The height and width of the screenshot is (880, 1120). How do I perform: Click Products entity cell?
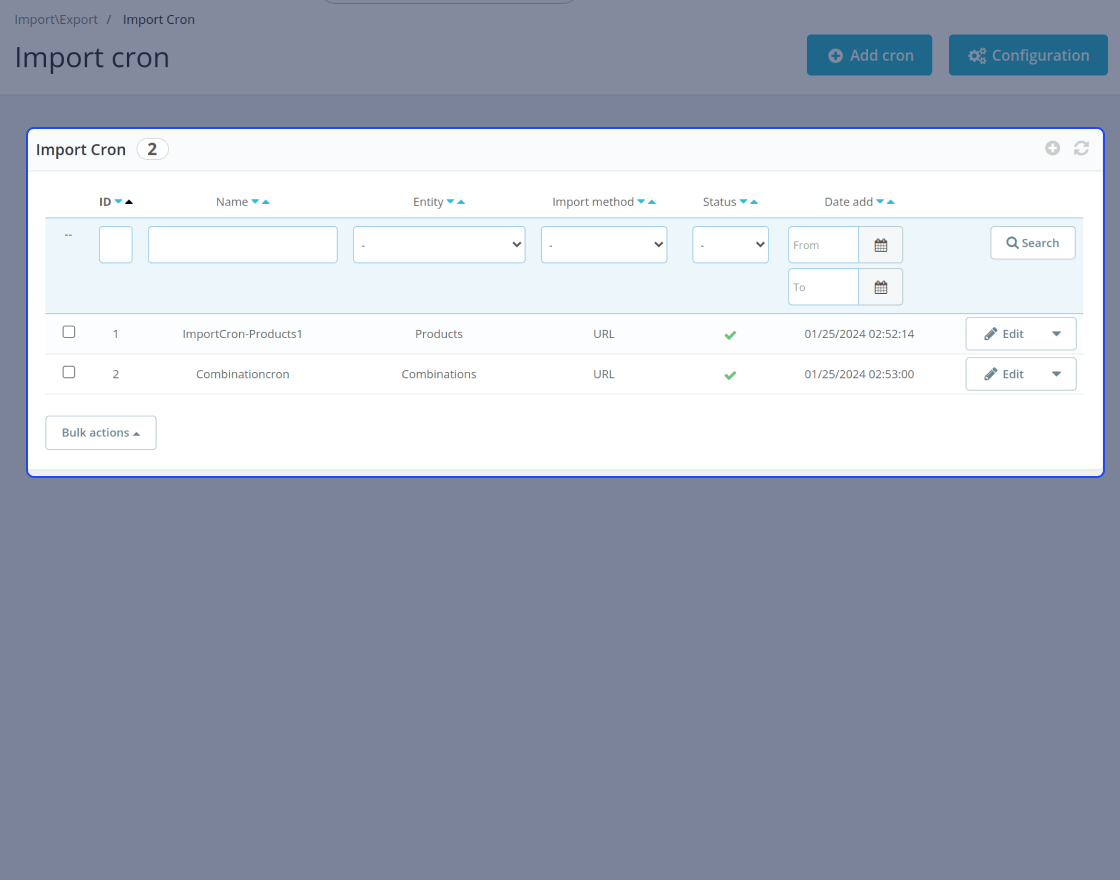pos(439,334)
